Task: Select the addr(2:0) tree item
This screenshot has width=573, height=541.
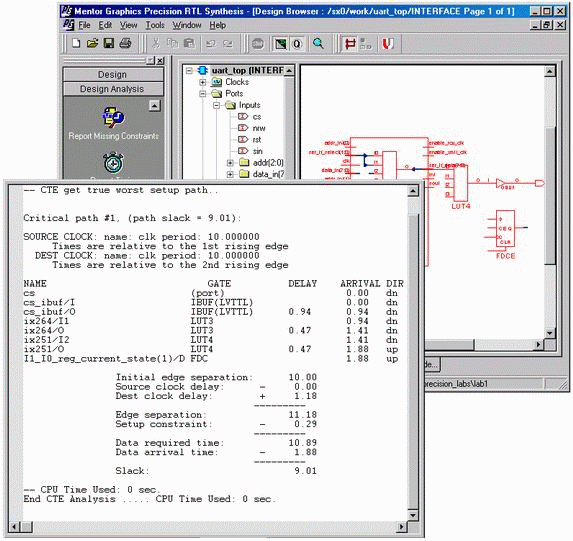Action: click(x=268, y=163)
